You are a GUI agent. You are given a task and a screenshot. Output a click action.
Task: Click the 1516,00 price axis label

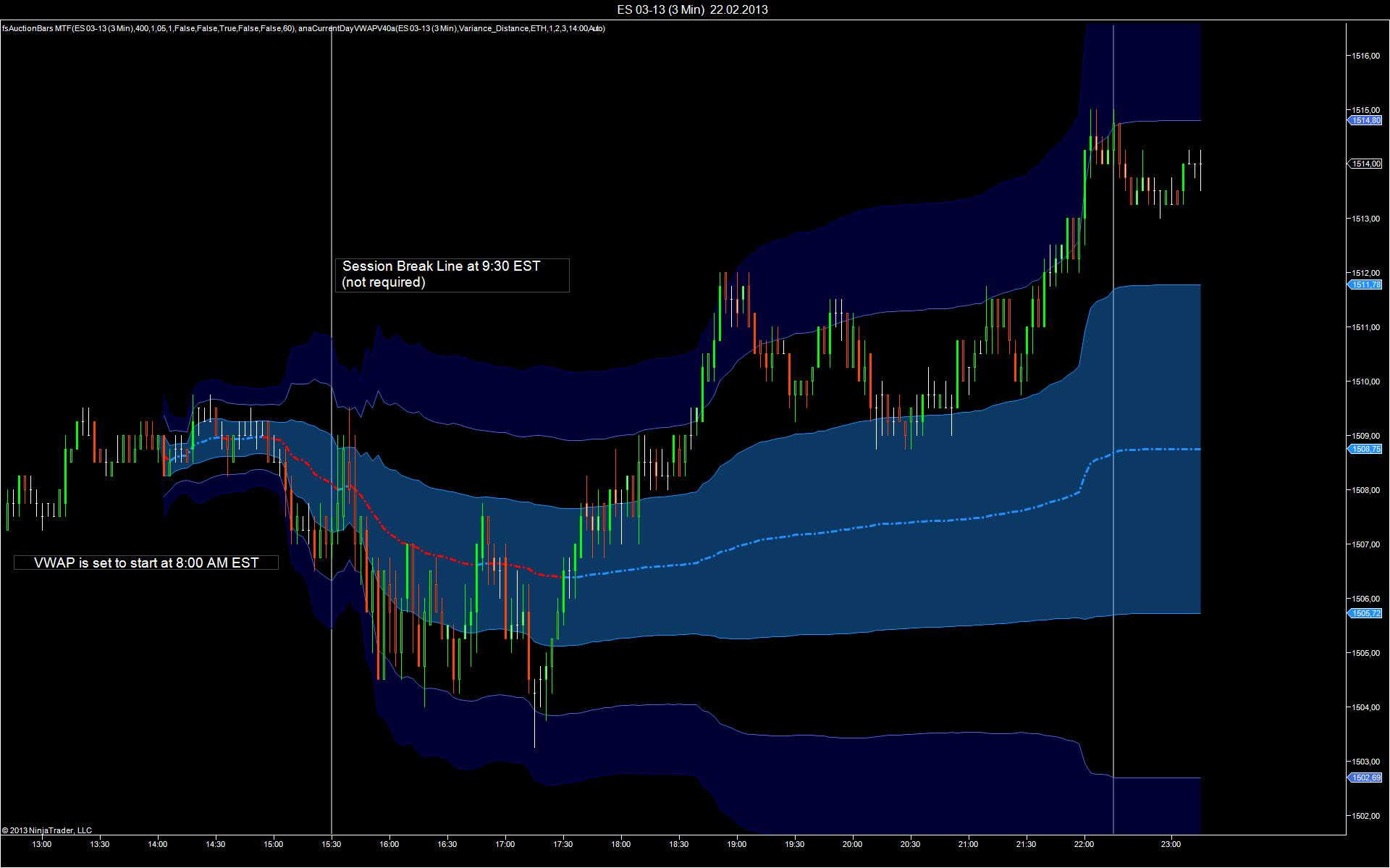coord(1365,56)
